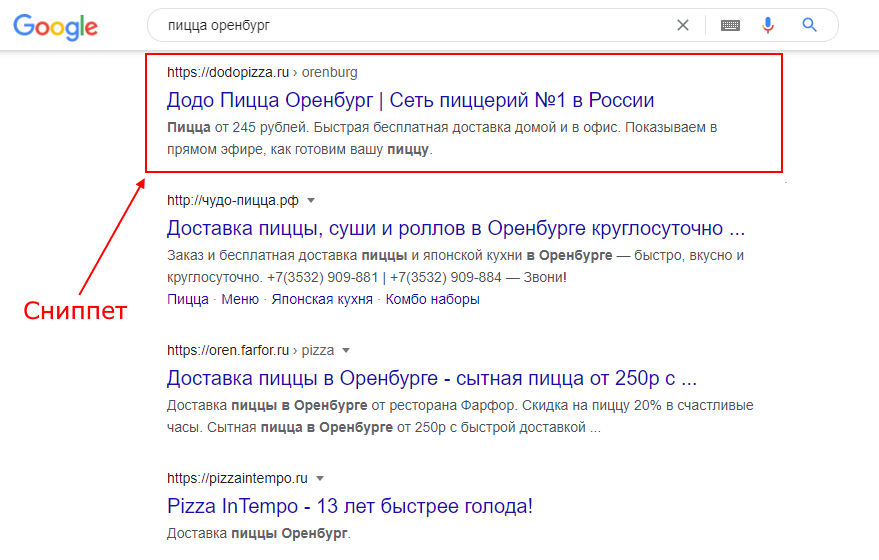Viewport: 879px width, 560px height.
Task: Start voice search with microphone icon
Action: [x=767, y=25]
